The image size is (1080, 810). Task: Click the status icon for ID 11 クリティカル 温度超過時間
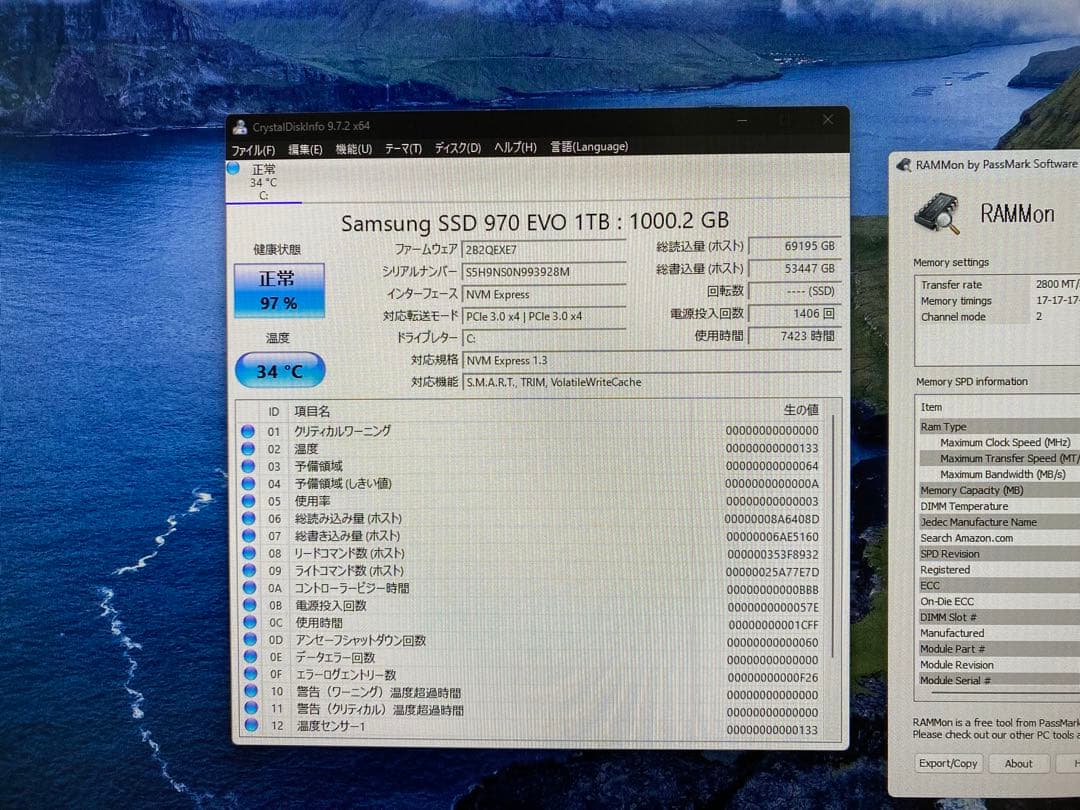coord(251,708)
